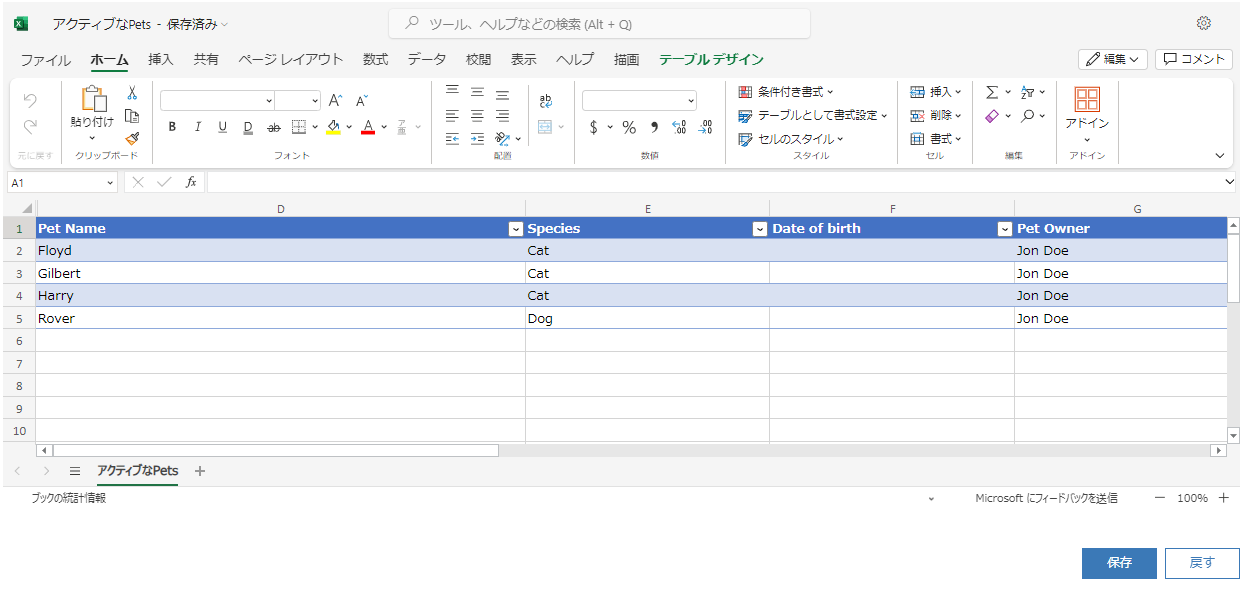Select the Format Painter brush icon
Screen dimensions: 1257x593
click(x=131, y=139)
